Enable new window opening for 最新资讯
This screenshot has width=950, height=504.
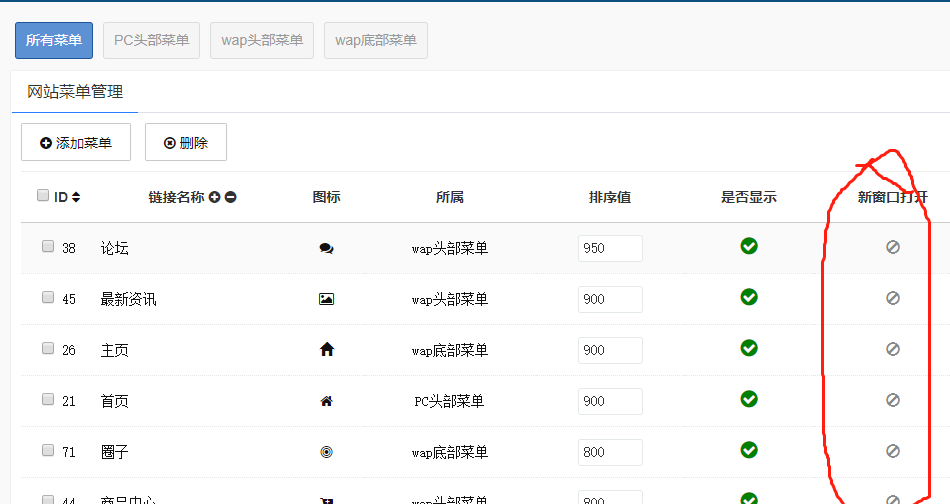coord(893,298)
